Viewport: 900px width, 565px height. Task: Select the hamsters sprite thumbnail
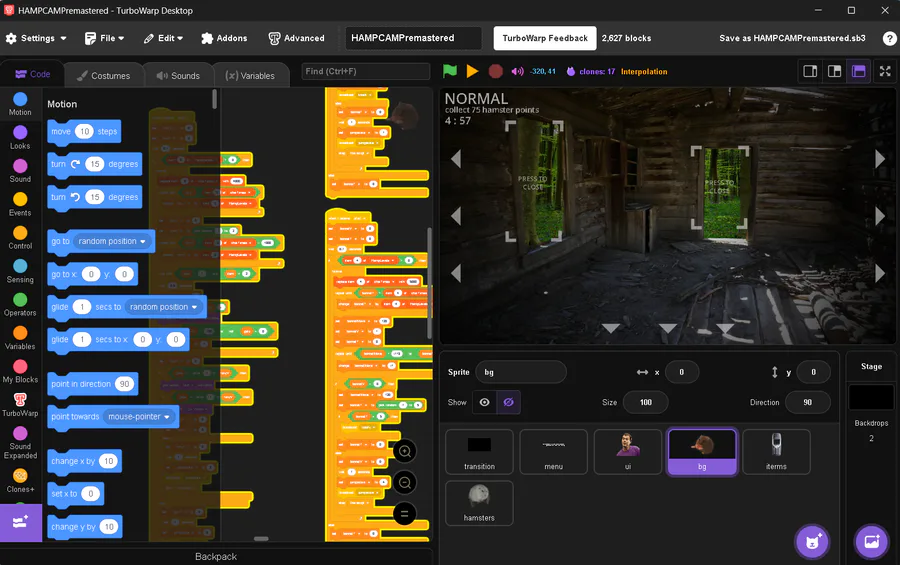pyautogui.click(x=479, y=503)
